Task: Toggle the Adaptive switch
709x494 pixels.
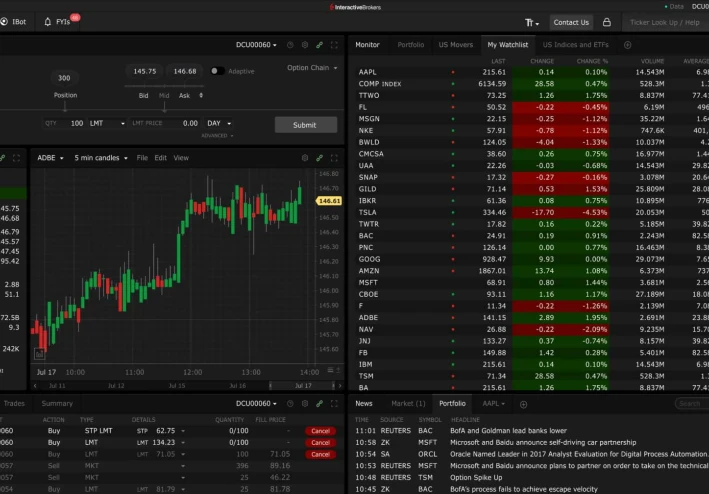Action: pos(217,71)
